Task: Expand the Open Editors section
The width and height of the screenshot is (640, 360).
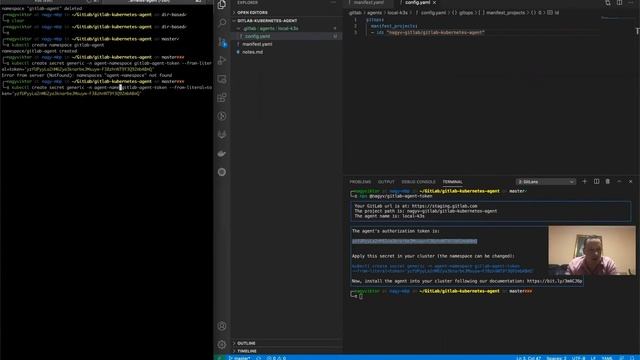Action: click(x=286, y=13)
